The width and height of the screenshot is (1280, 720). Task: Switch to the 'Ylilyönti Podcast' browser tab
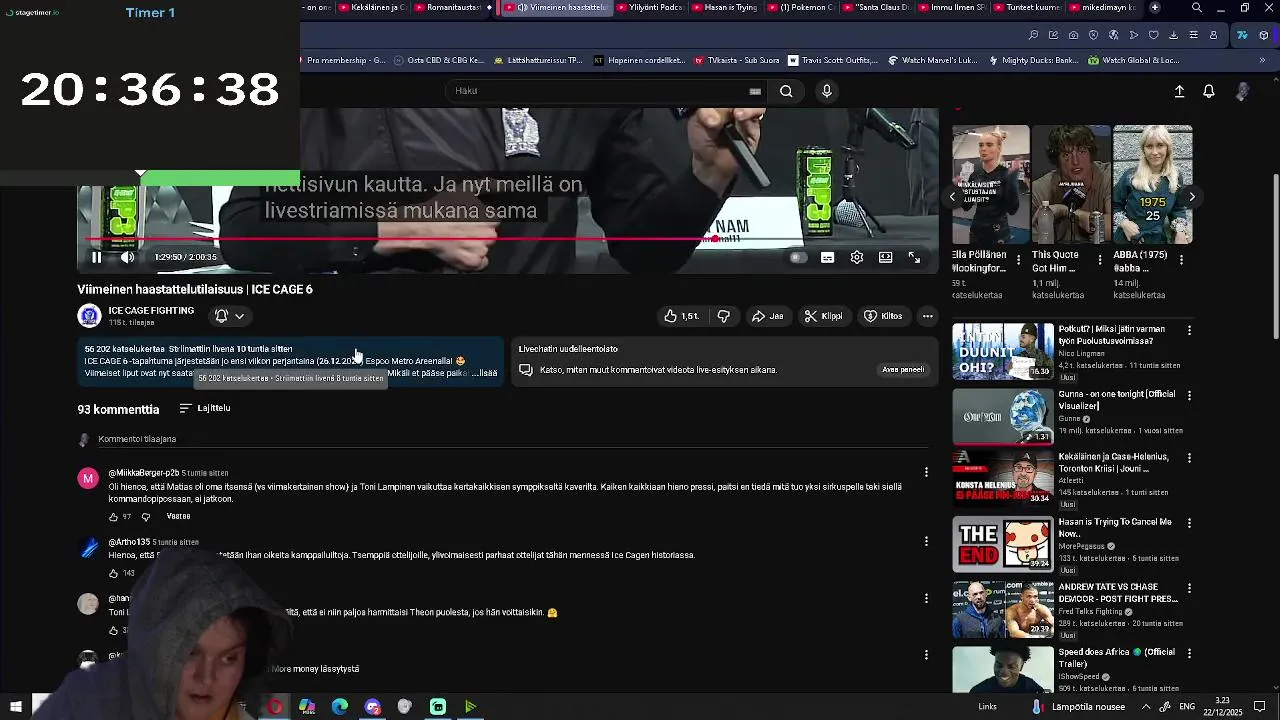649,7
